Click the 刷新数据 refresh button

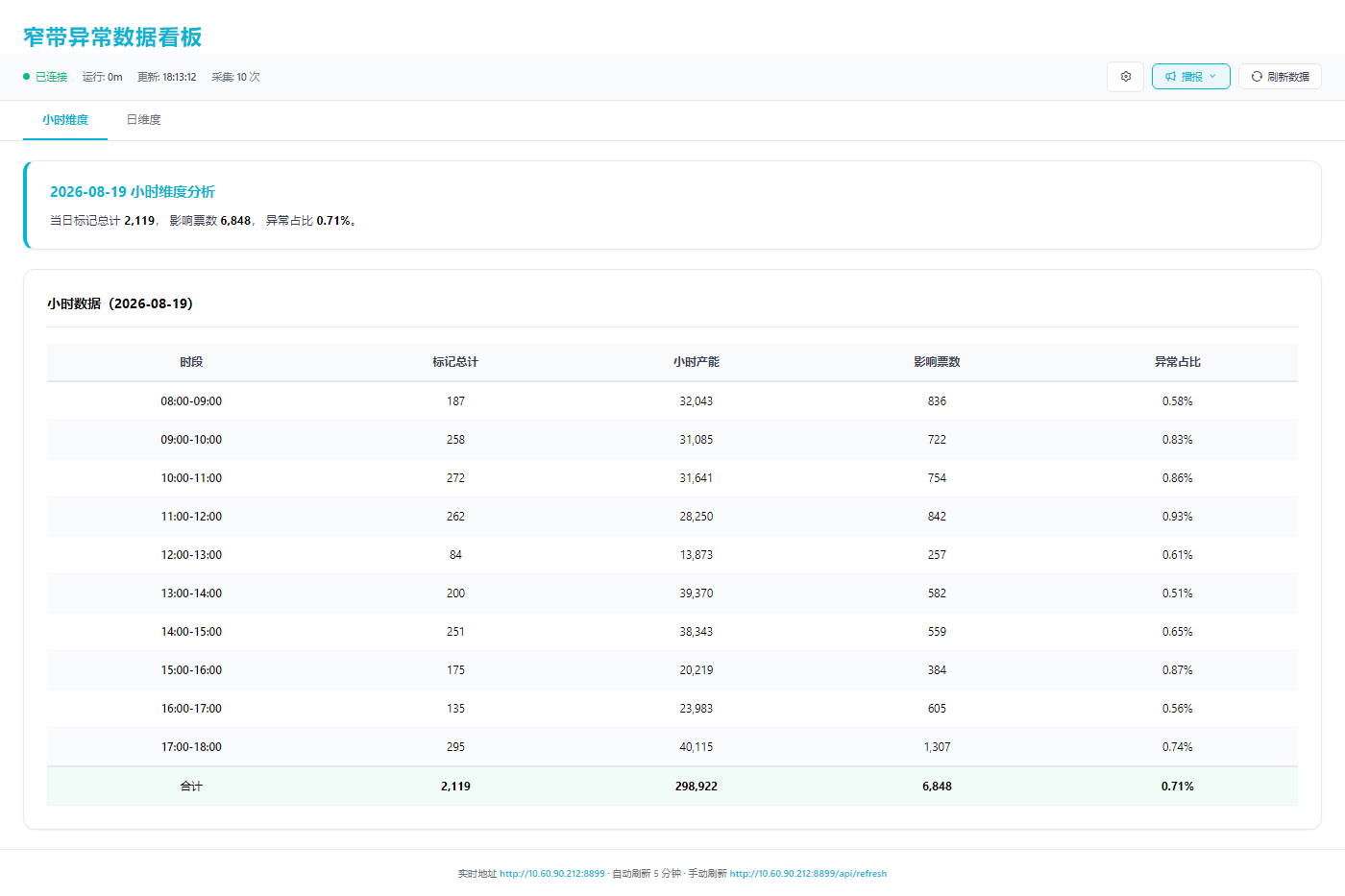[1281, 77]
